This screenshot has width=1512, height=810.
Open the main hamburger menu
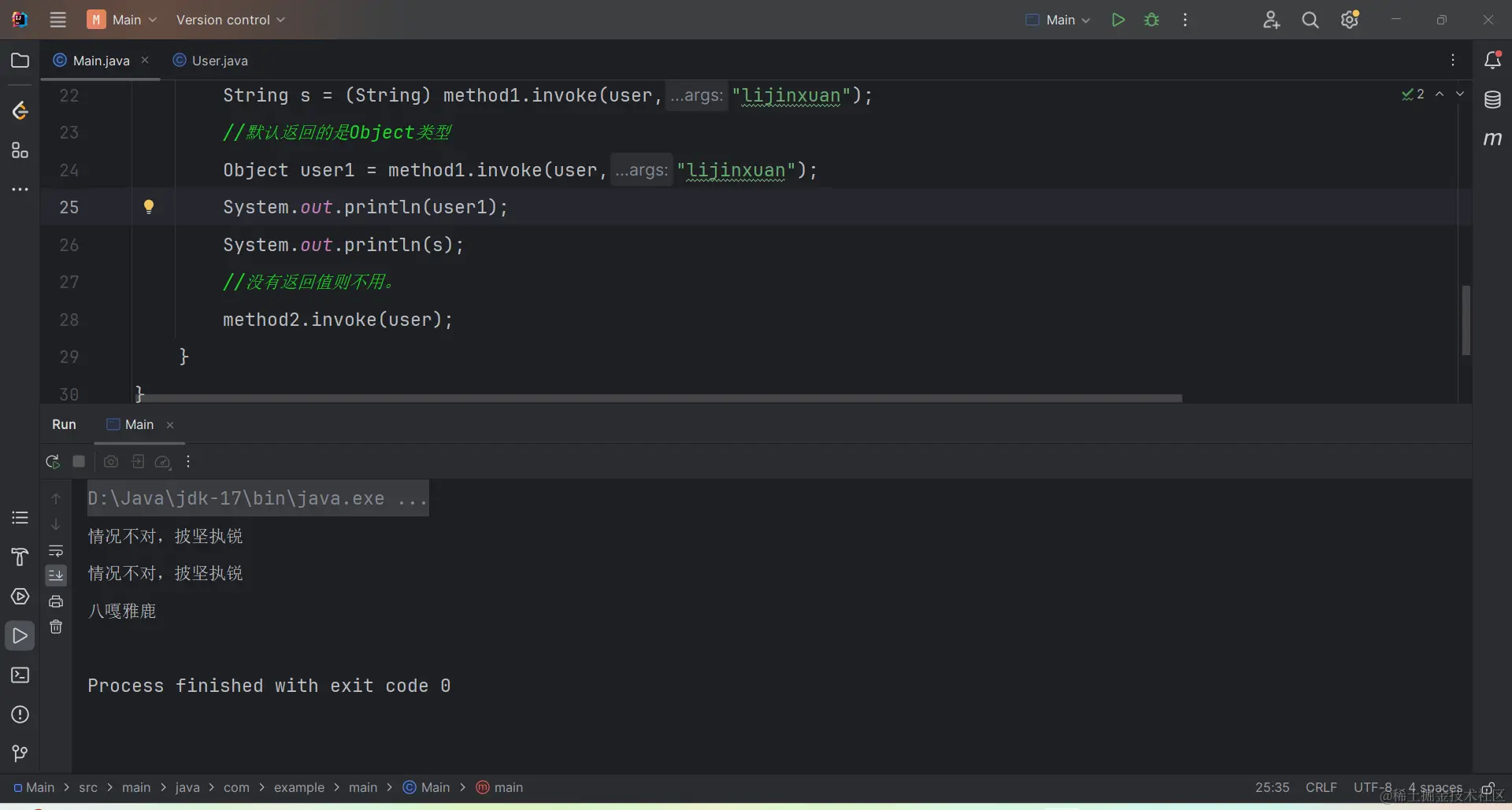tap(57, 20)
